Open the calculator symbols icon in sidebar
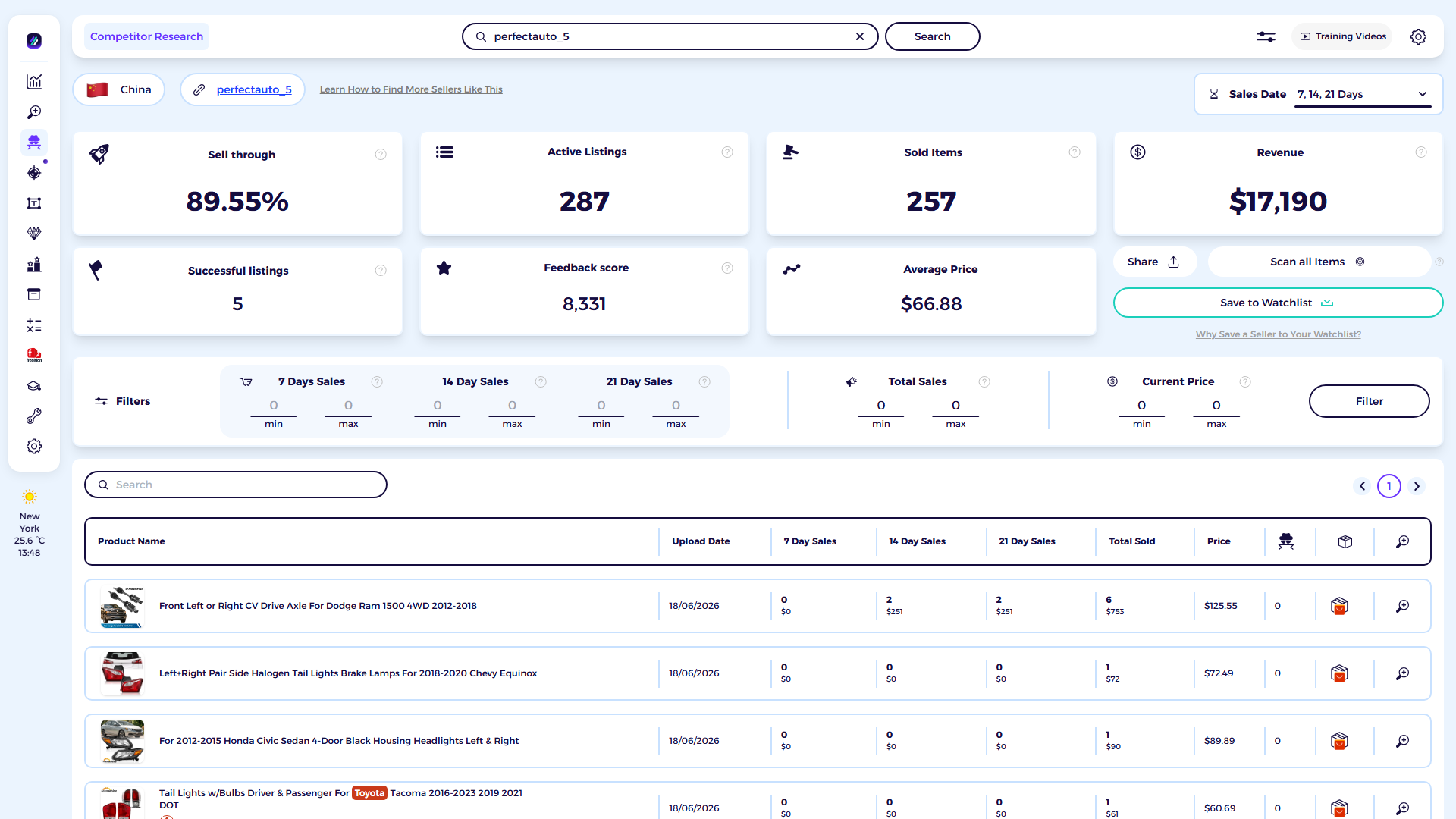 [x=34, y=325]
